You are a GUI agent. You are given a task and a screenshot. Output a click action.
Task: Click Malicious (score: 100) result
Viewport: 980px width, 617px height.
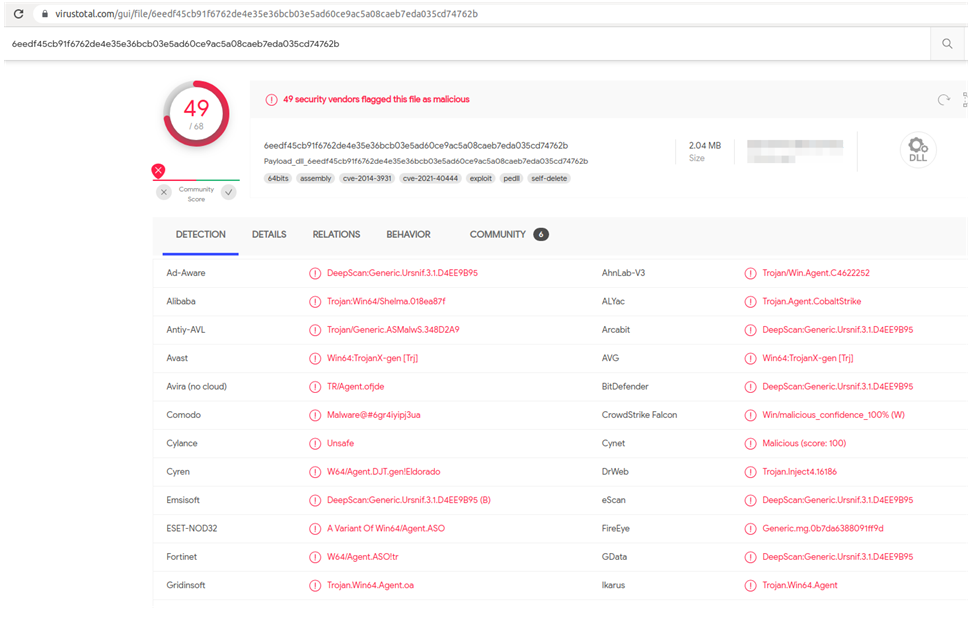[804, 443]
